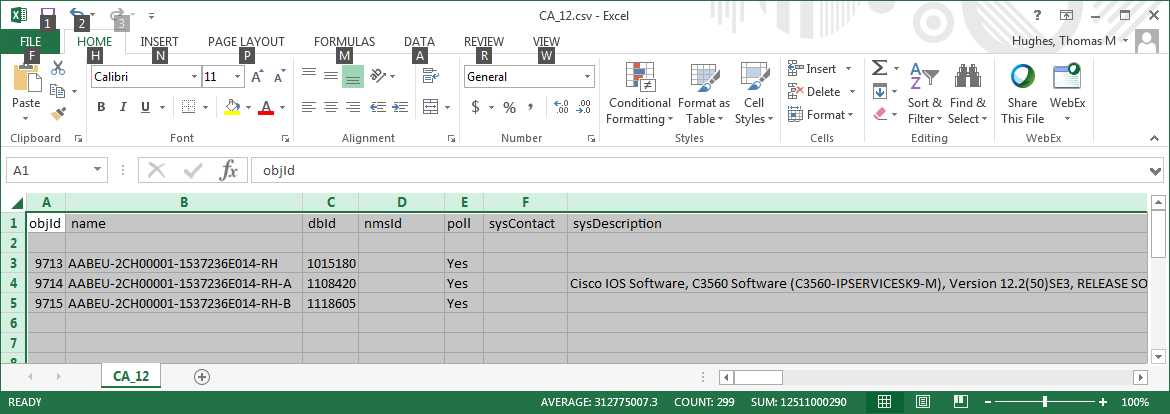Increase font size with larger A

pyautogui.click(x=257, y=76)
